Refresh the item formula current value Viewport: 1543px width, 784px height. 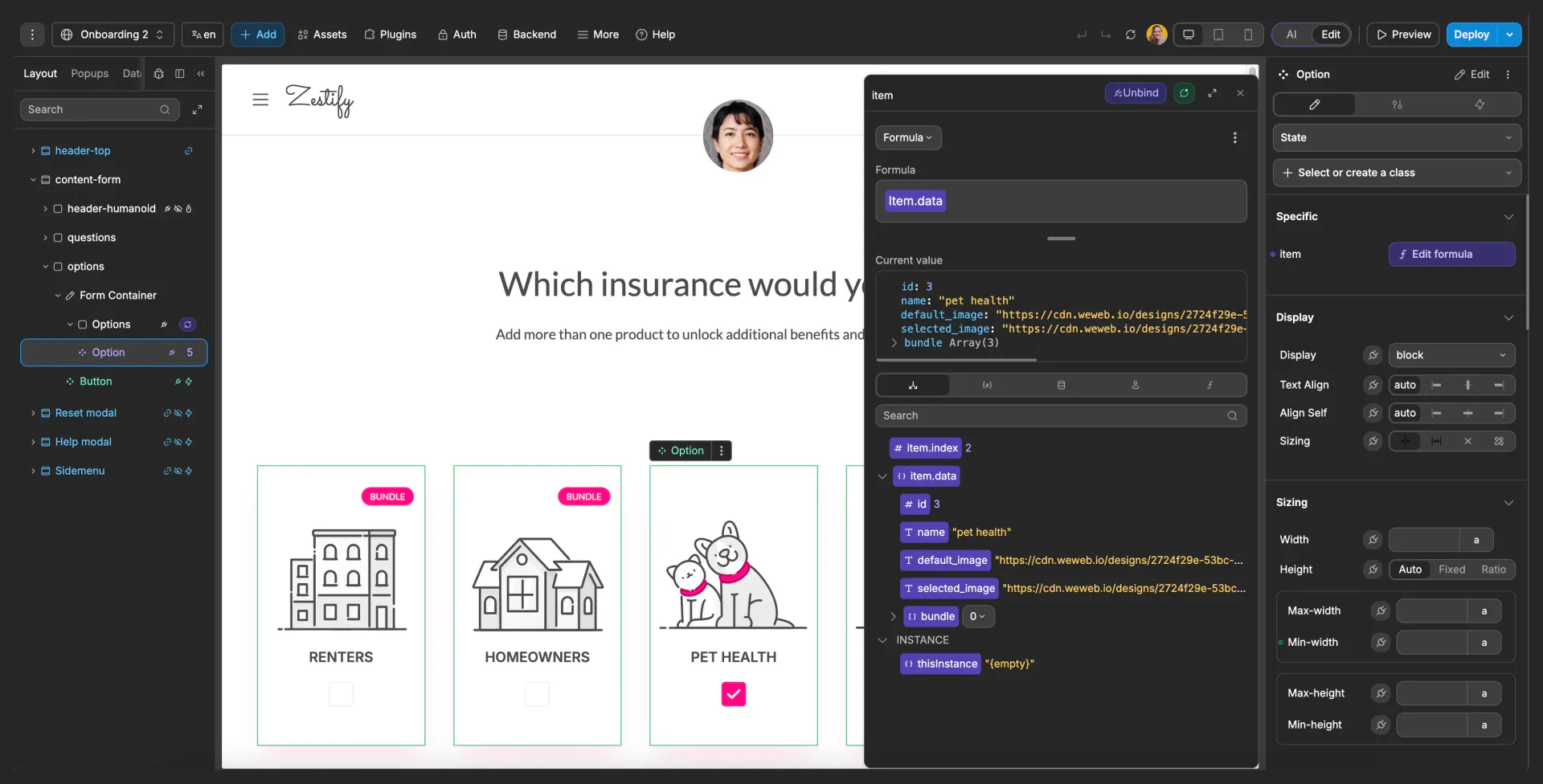tap(1184, 93)
